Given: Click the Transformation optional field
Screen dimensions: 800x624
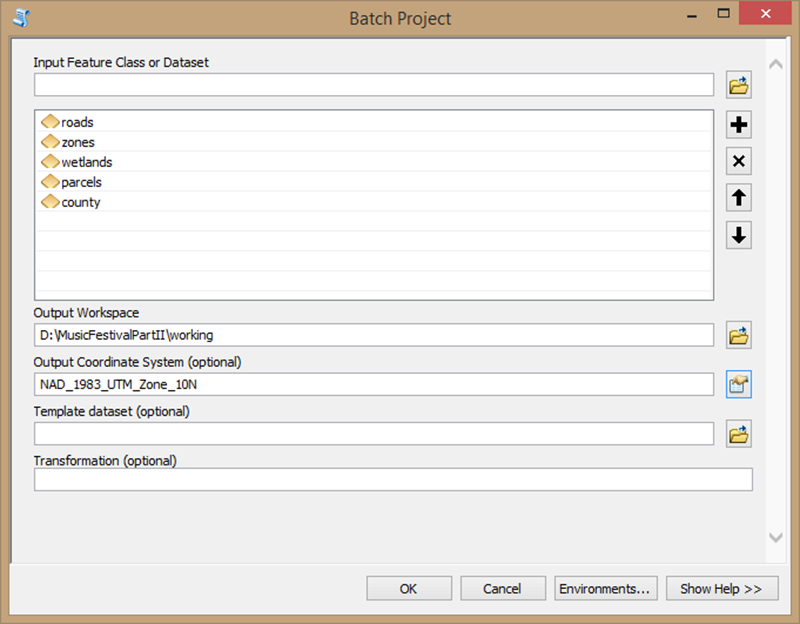Looking at the screenshot, I should 392,480.
